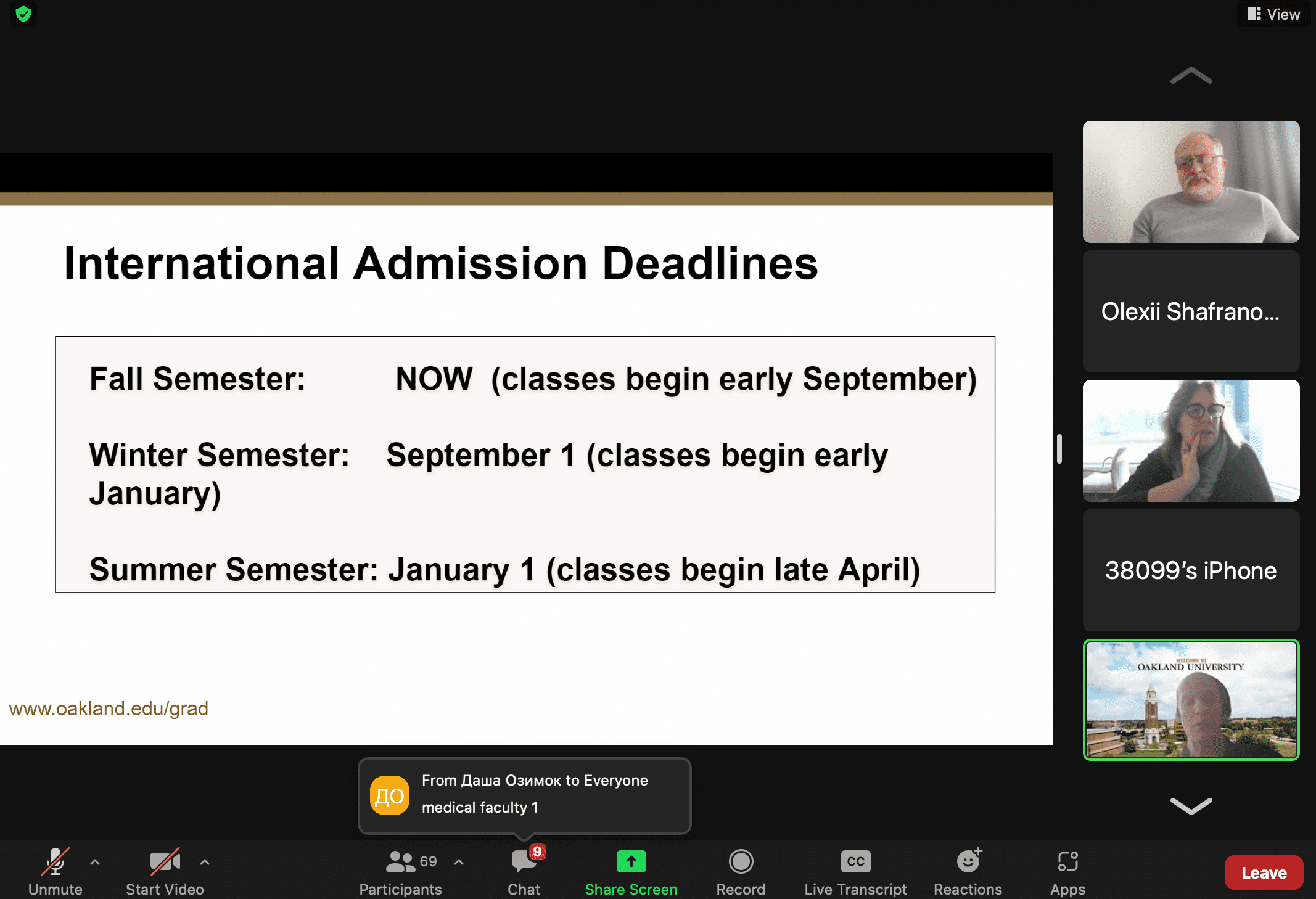Select the Oakland University video thumbnail

click(1191, 700)
